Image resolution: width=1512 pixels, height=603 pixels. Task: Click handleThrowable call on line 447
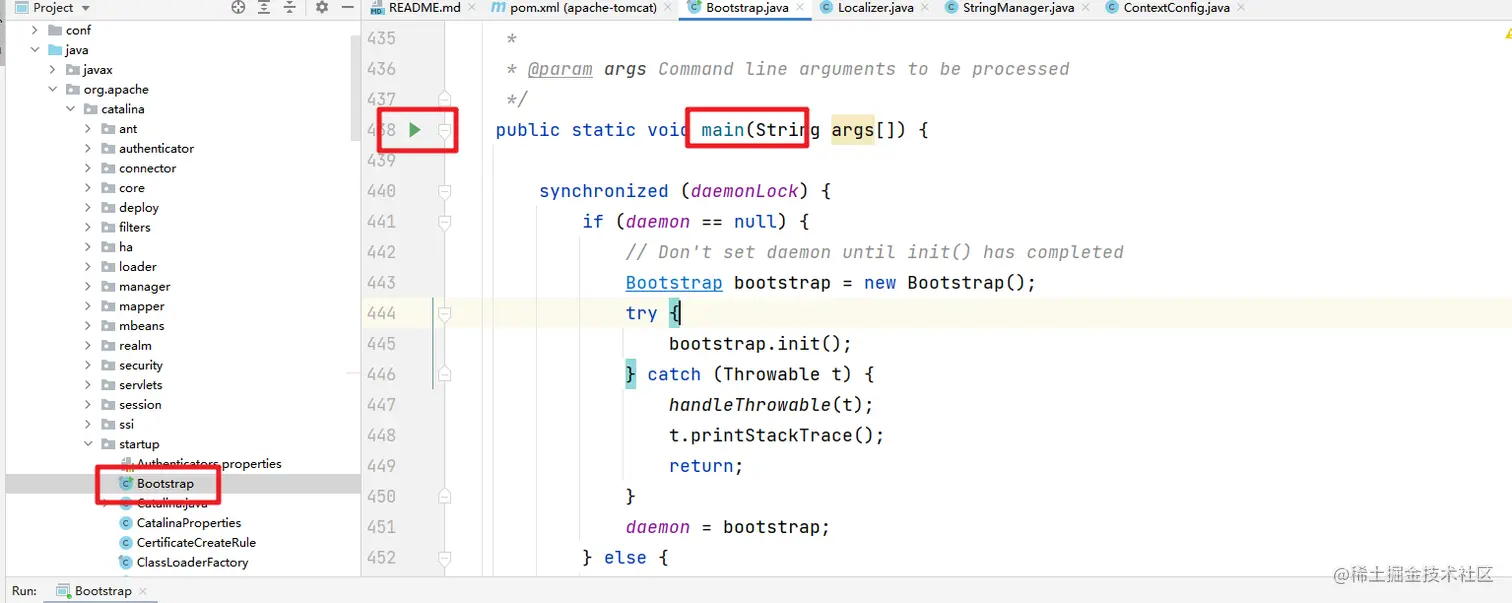750,405
